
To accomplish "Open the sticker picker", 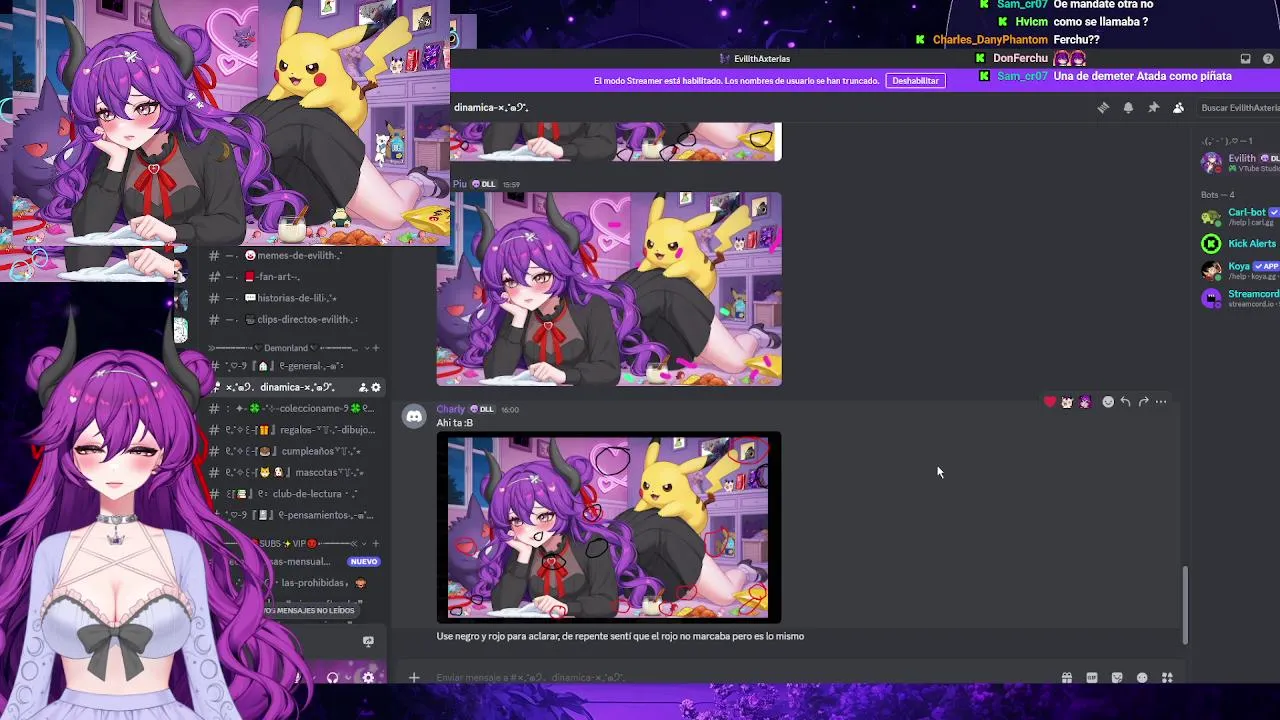I will pos(1117,678).
